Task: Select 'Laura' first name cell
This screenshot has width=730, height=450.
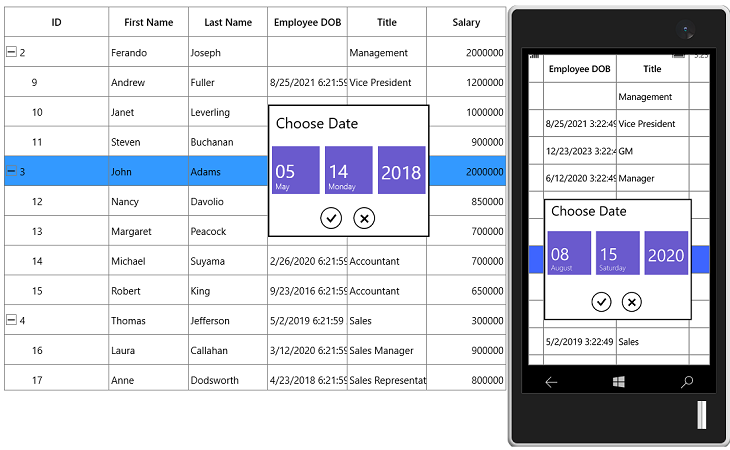Action: (149, 350)
